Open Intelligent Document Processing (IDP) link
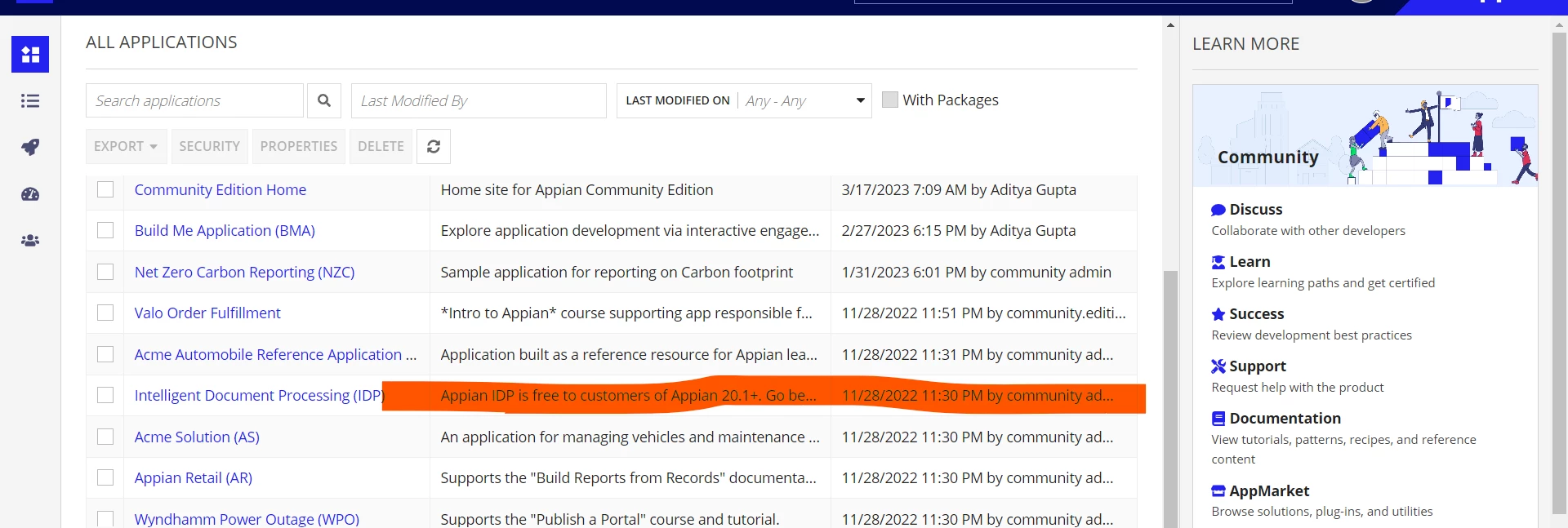 [259, 395]
